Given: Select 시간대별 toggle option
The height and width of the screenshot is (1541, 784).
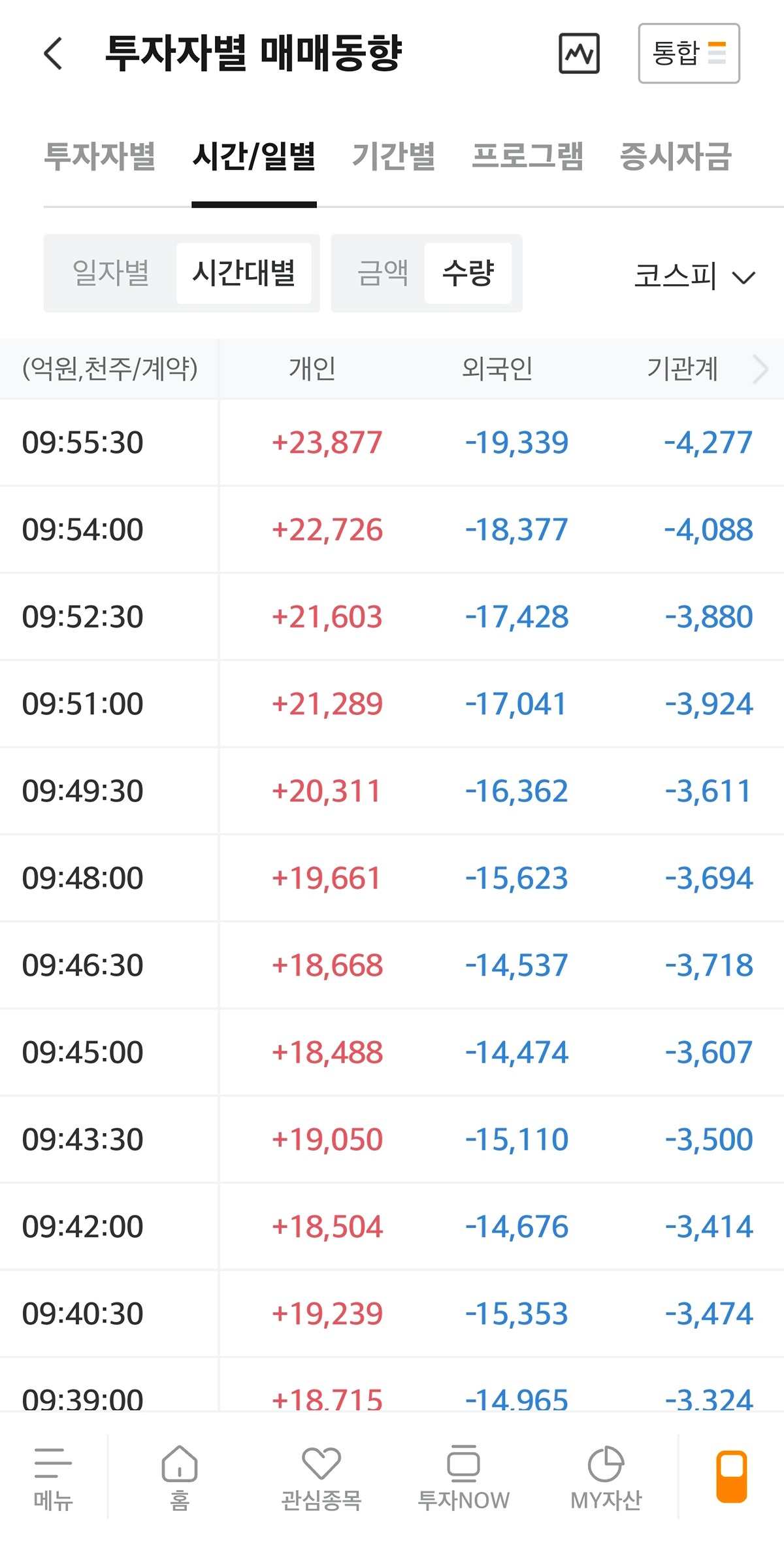Looking at the screenshot, I should pos(244,273).
